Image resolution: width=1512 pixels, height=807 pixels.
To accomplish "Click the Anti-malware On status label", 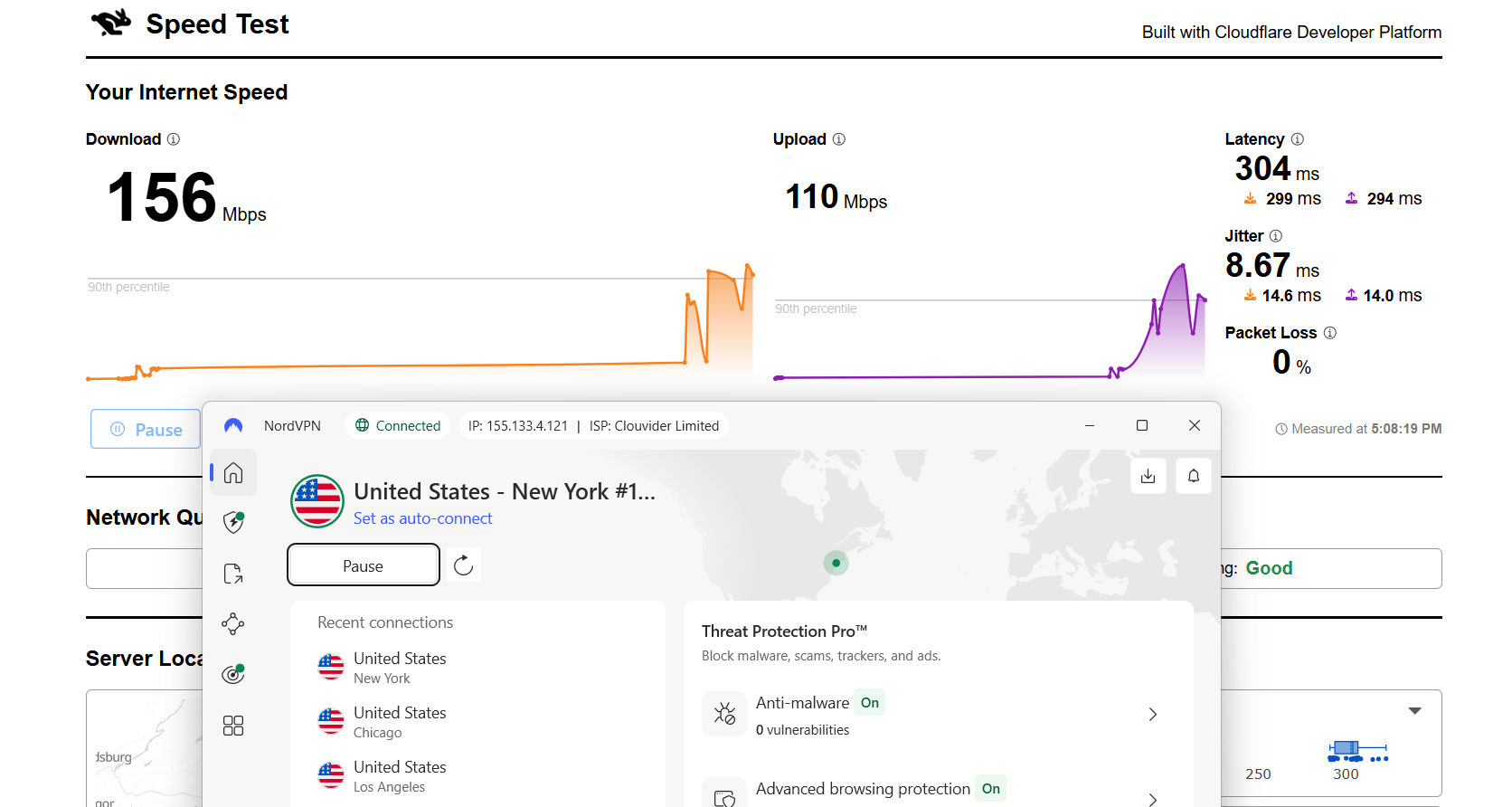I will coord(870,703).
